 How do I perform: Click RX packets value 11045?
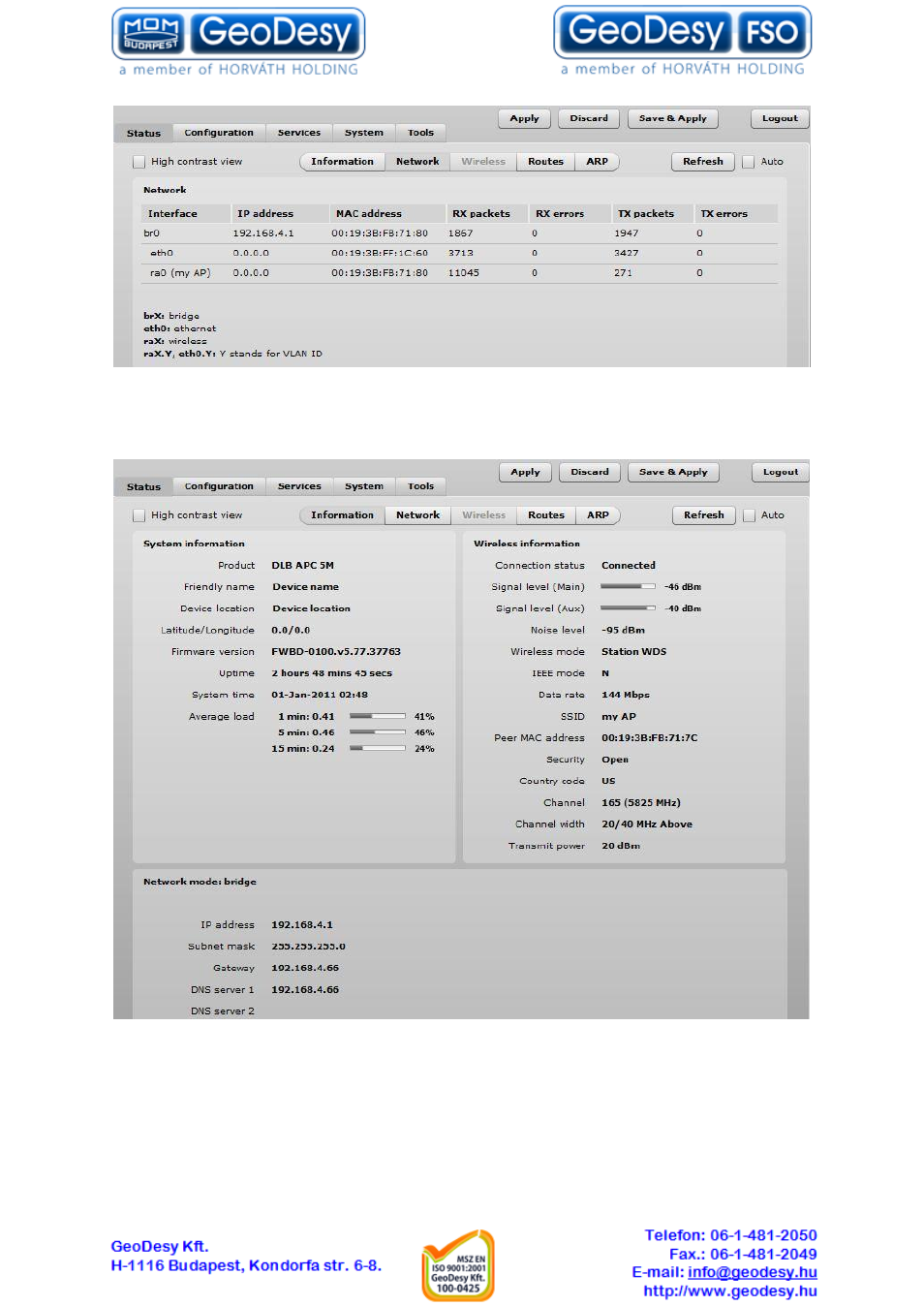pyautogui.click(x=464, y=273)
